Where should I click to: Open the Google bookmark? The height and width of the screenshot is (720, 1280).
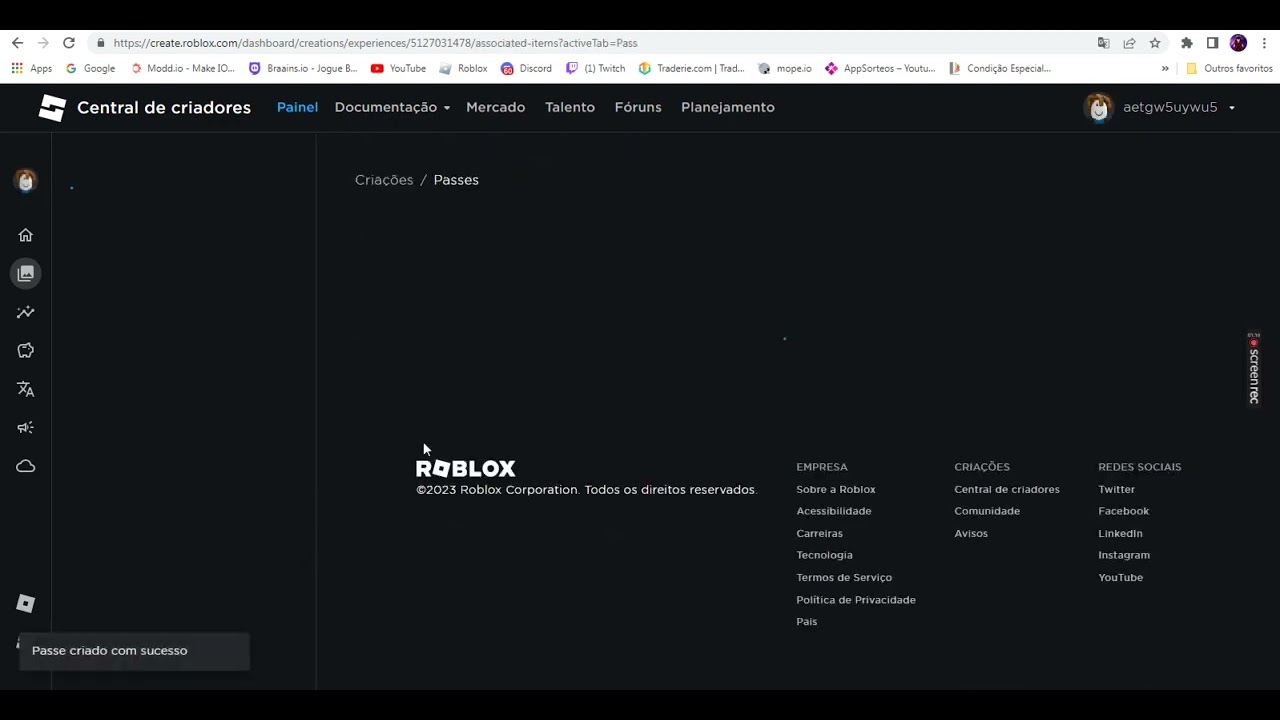pyautogui.click(x=90, y=68)
